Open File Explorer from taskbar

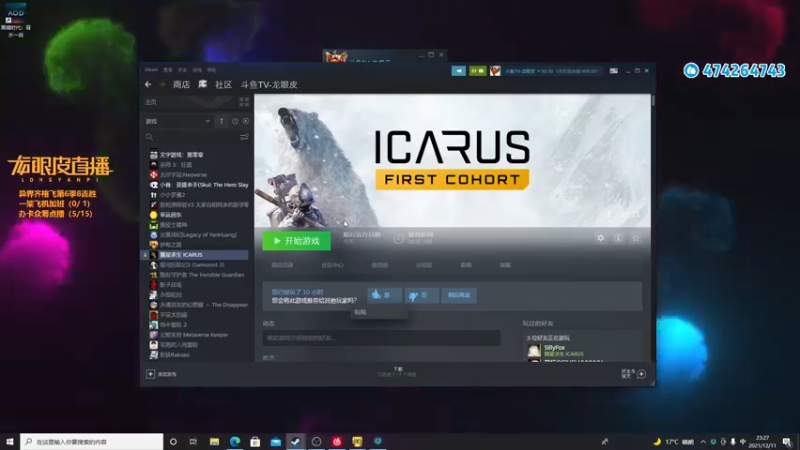(x=214, y=441)
